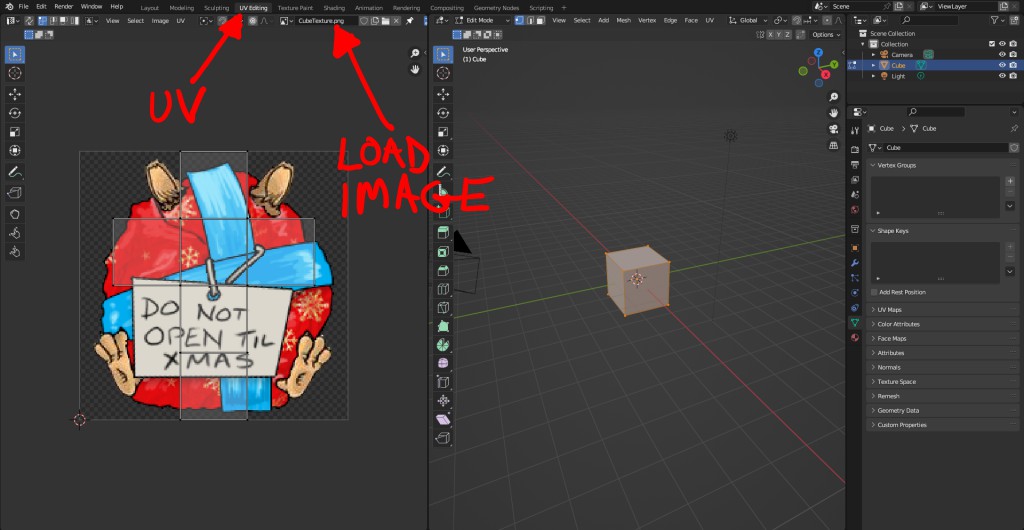Click the Rotate tool in UV editor

[x=15, y=113]
